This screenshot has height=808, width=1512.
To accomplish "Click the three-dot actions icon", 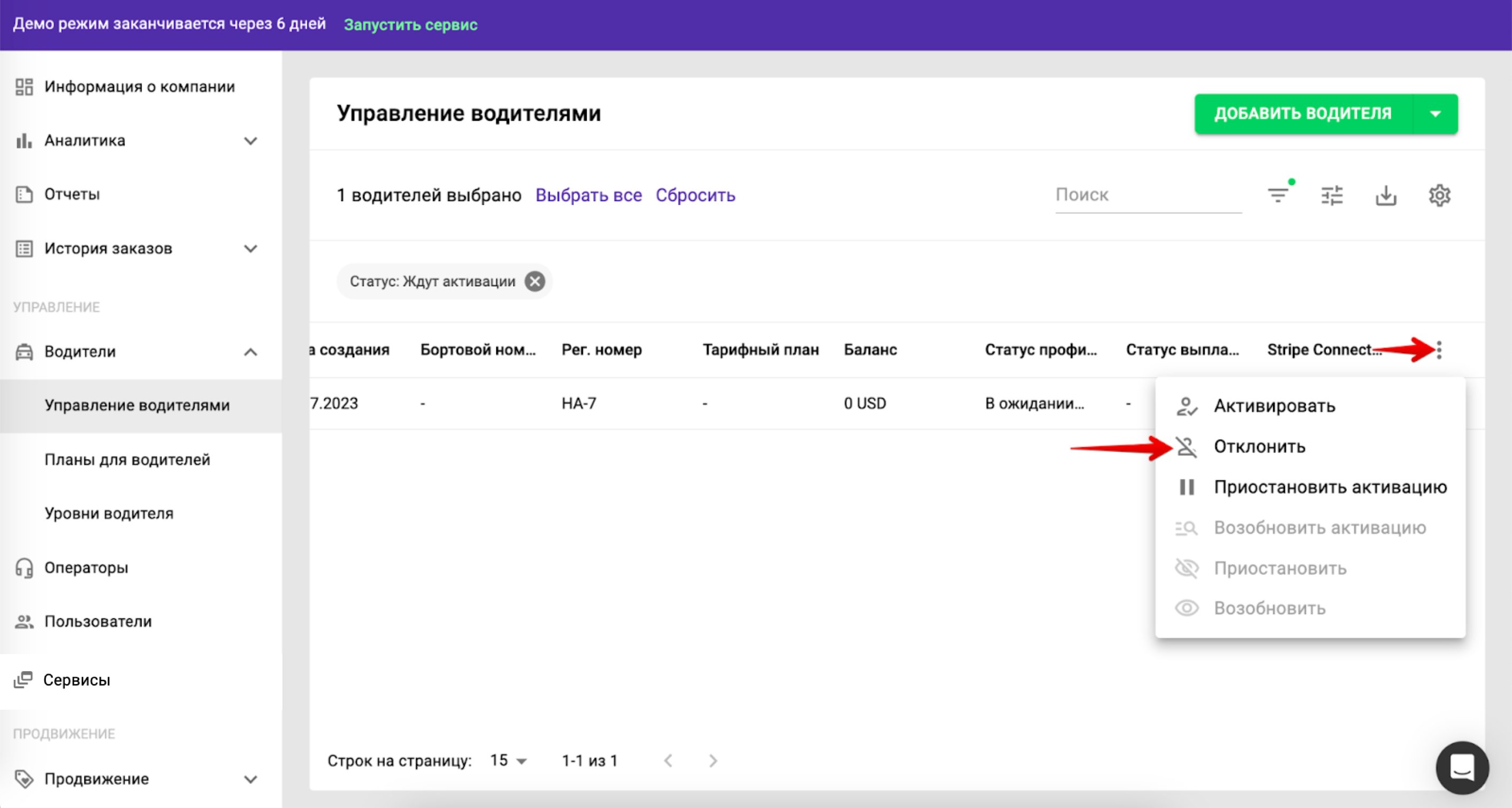I will coord(1439,350).
